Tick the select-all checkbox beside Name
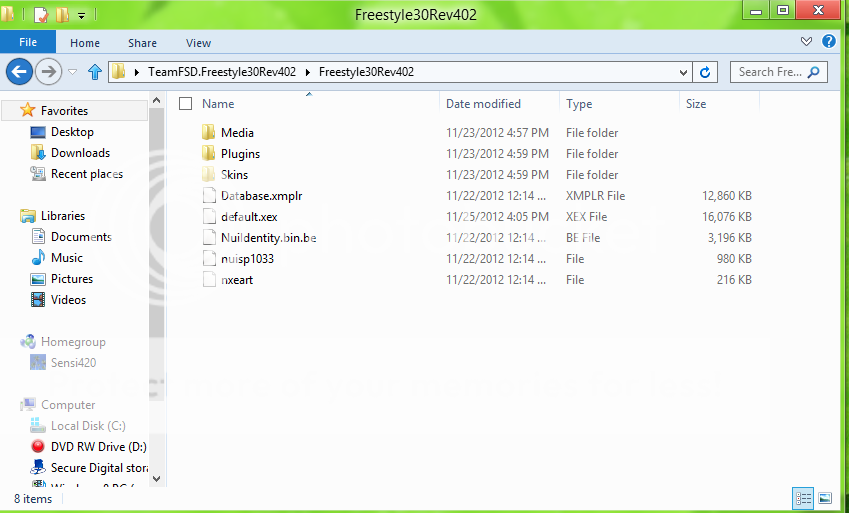 pyautogui.click(x=185, y=104)
